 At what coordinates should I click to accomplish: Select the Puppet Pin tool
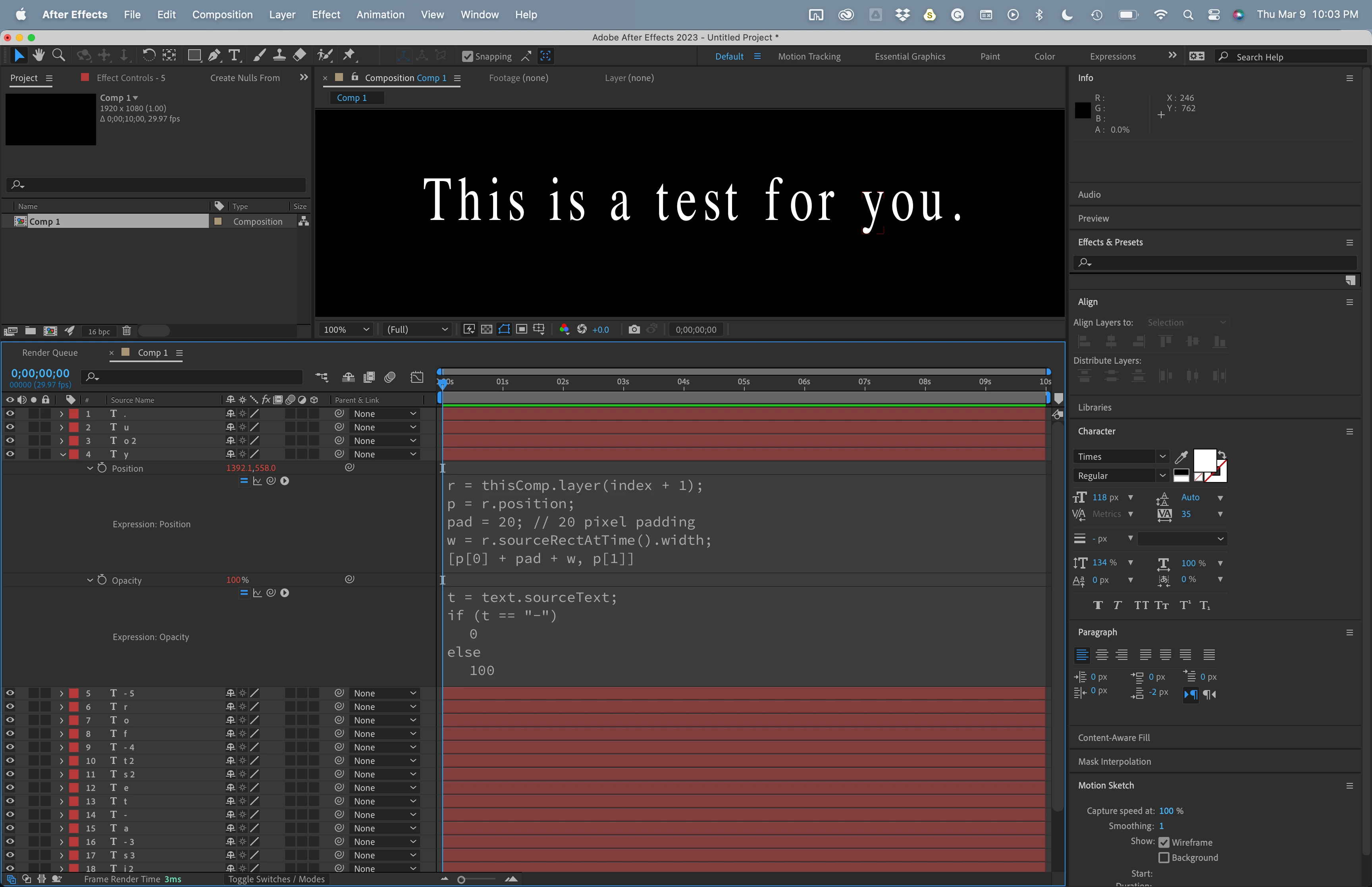pyautogui.click(x=349, y=55)
